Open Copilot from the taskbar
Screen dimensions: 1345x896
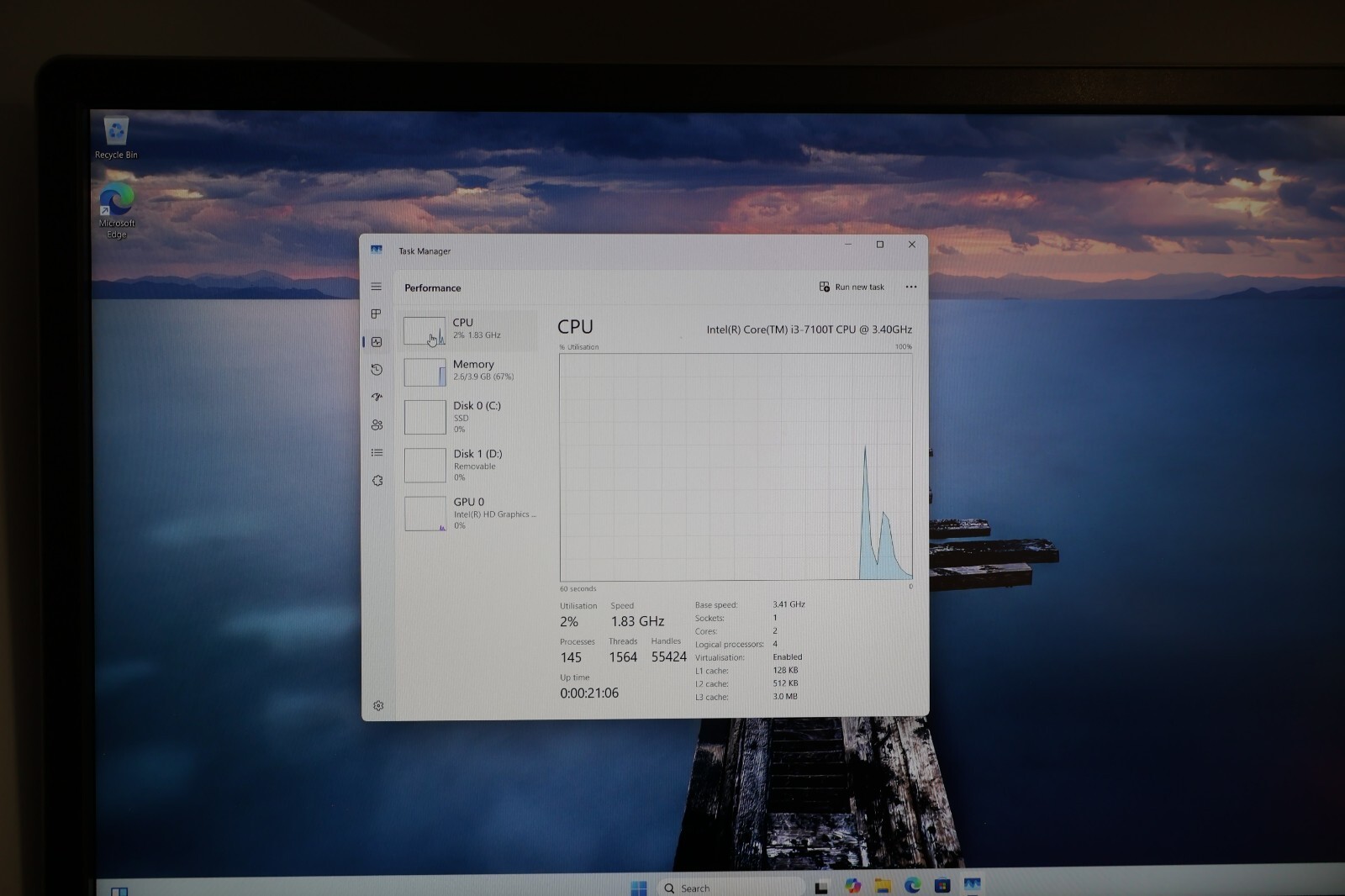[853, 886]
